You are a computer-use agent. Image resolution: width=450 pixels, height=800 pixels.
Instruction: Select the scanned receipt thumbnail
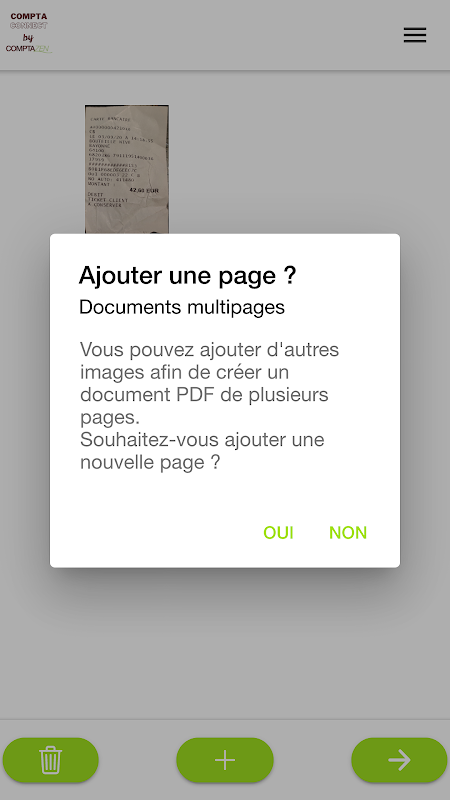127,169
